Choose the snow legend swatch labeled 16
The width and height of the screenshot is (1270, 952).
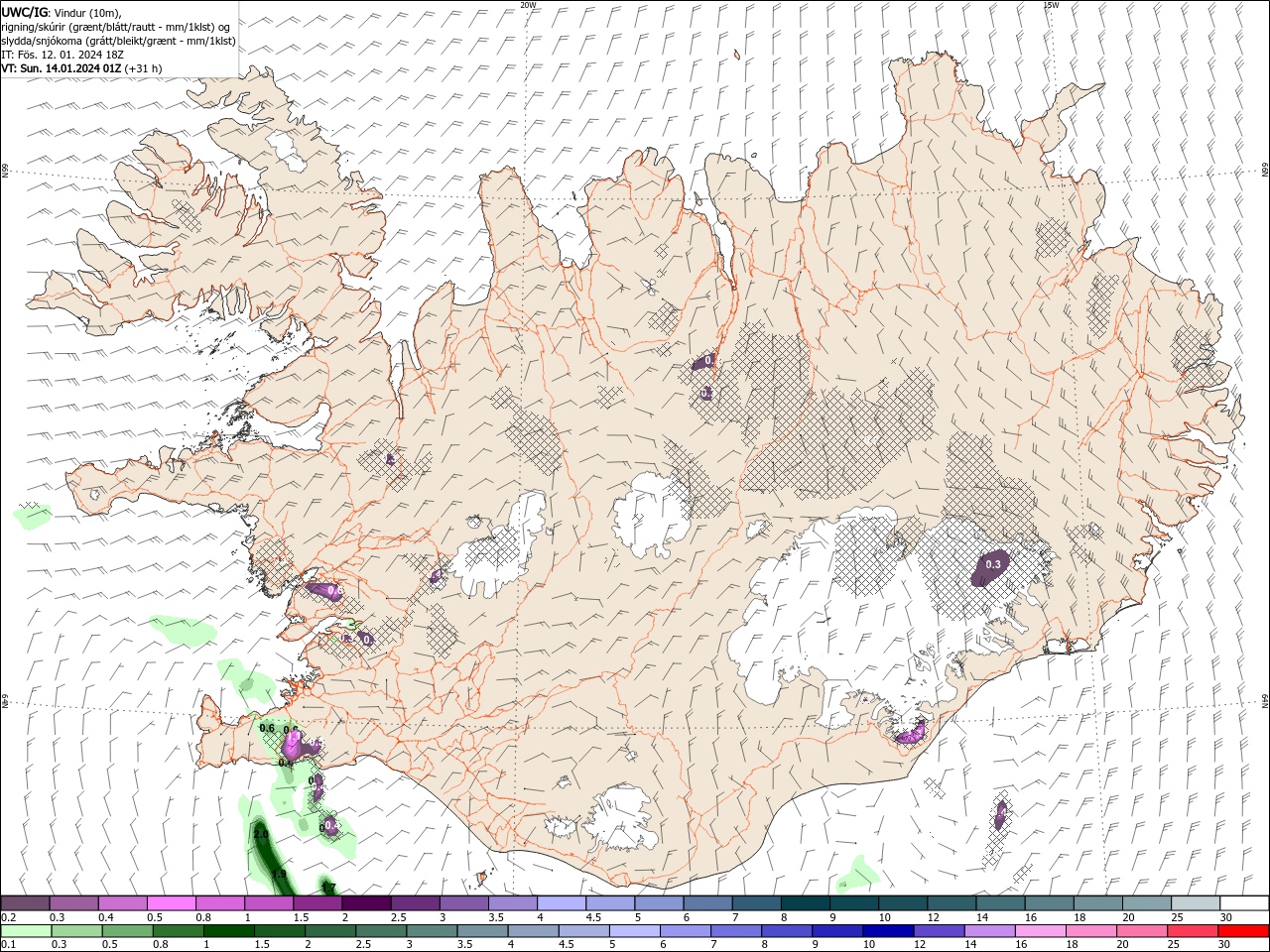pos(1050,903)
